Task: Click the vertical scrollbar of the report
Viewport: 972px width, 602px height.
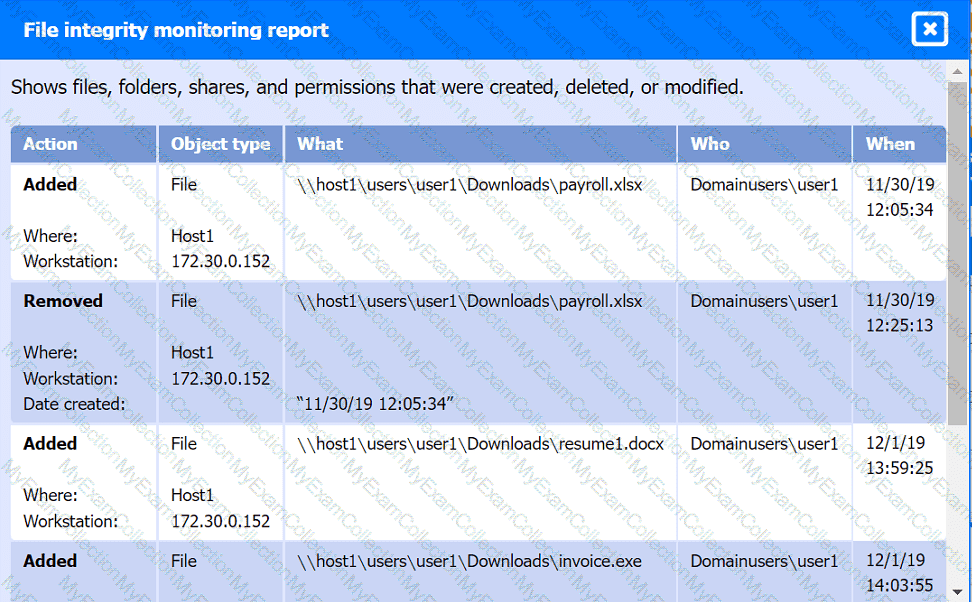Action: (960, 300)
